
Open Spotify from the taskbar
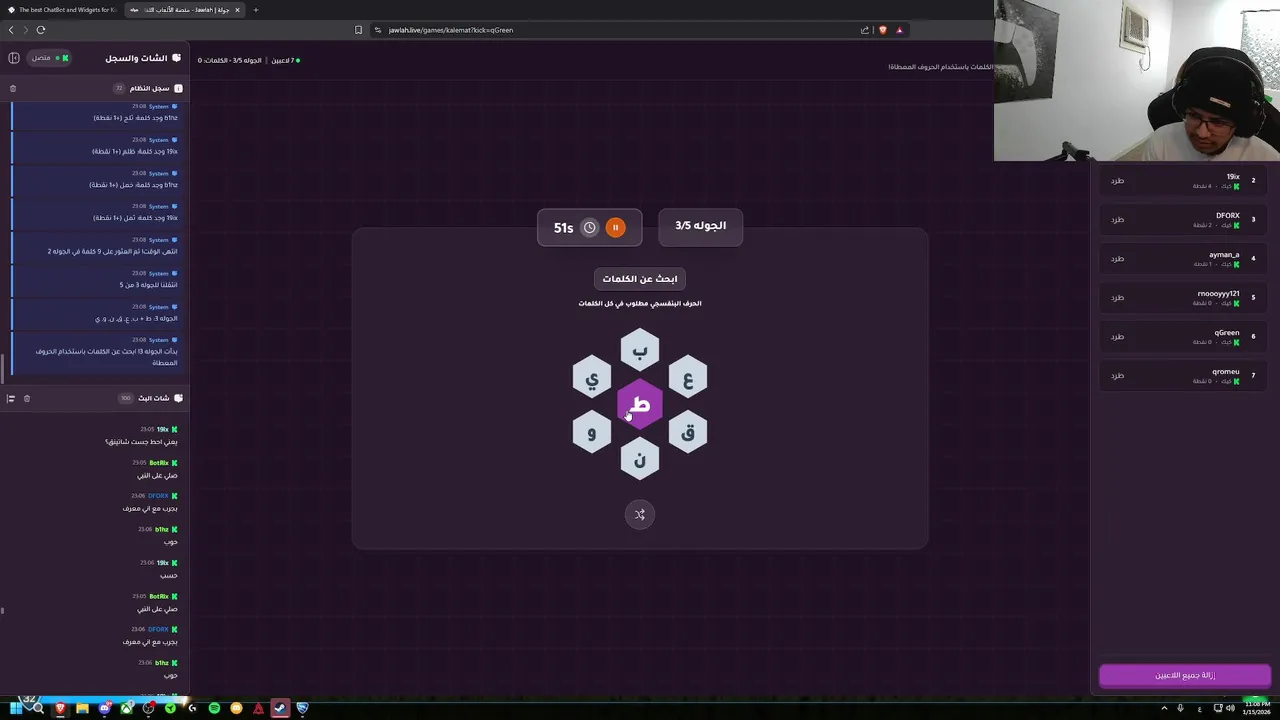214,709
